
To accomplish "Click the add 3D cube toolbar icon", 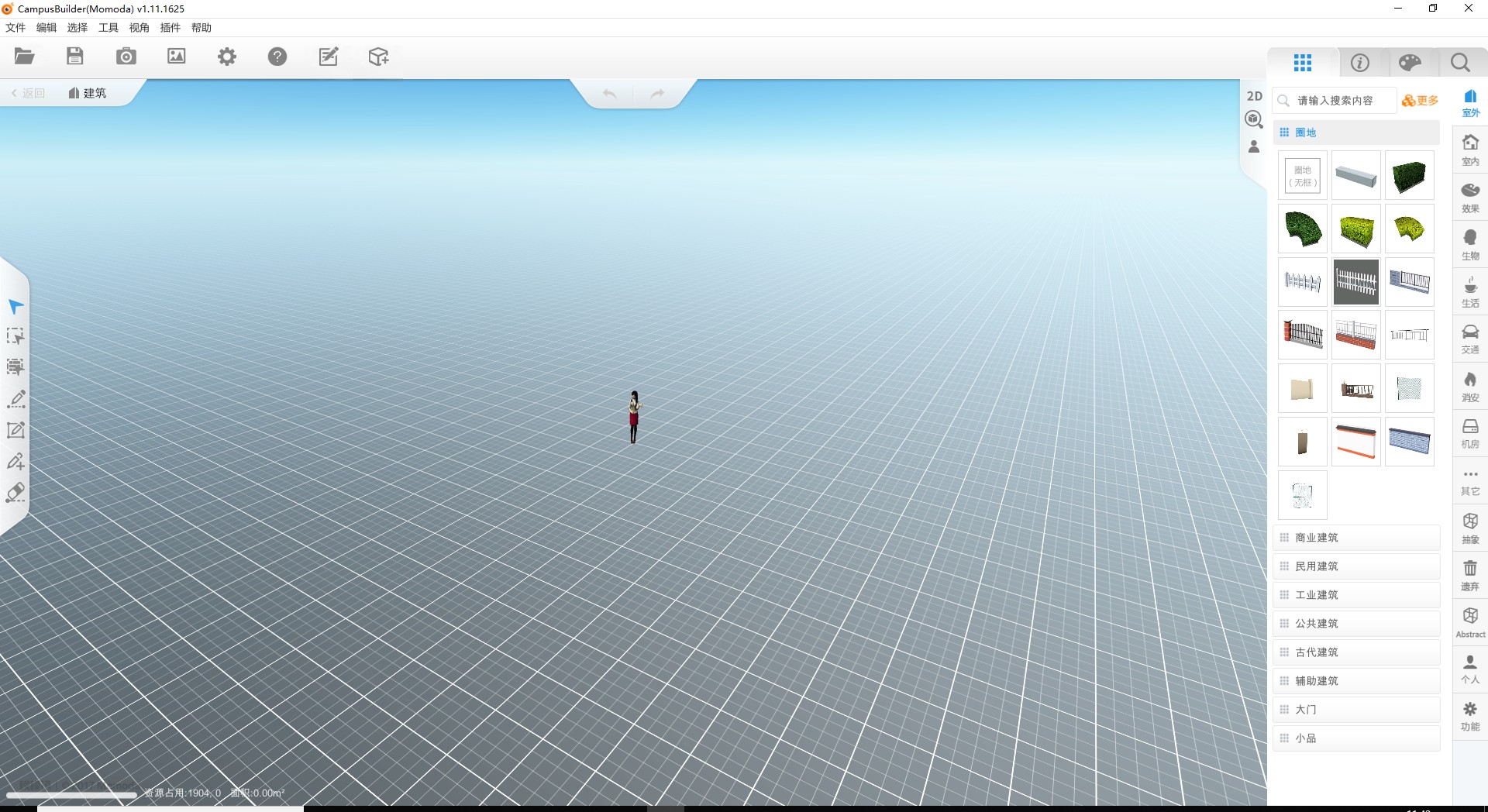I will pos(379,57).
